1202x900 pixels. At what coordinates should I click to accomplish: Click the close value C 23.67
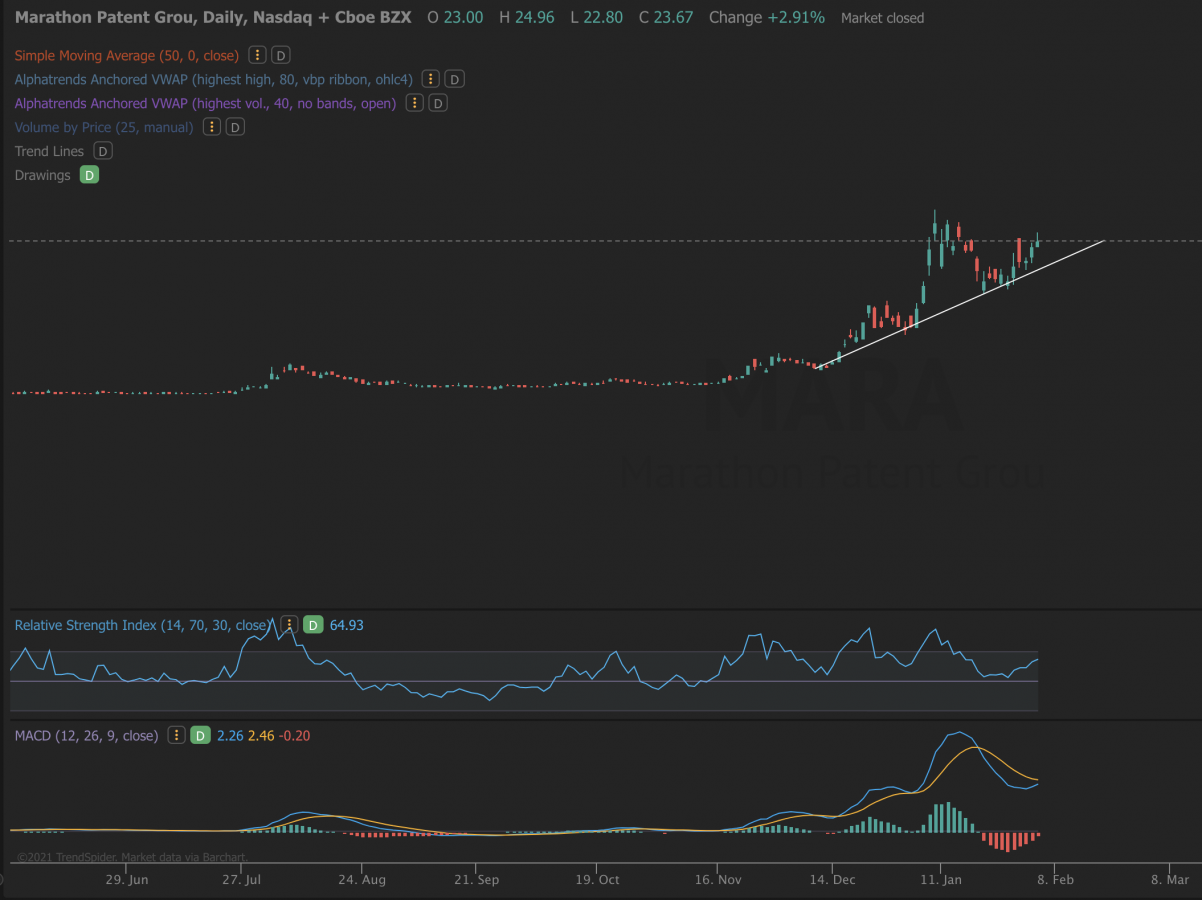coord(664,18)
